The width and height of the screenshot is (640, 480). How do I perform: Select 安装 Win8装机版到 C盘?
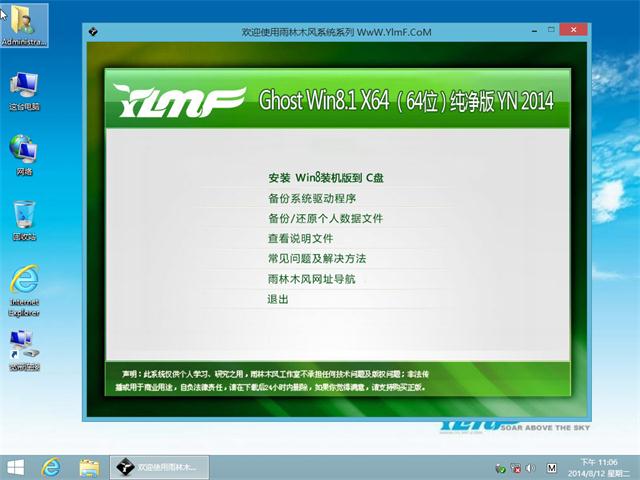click(325, 177)
